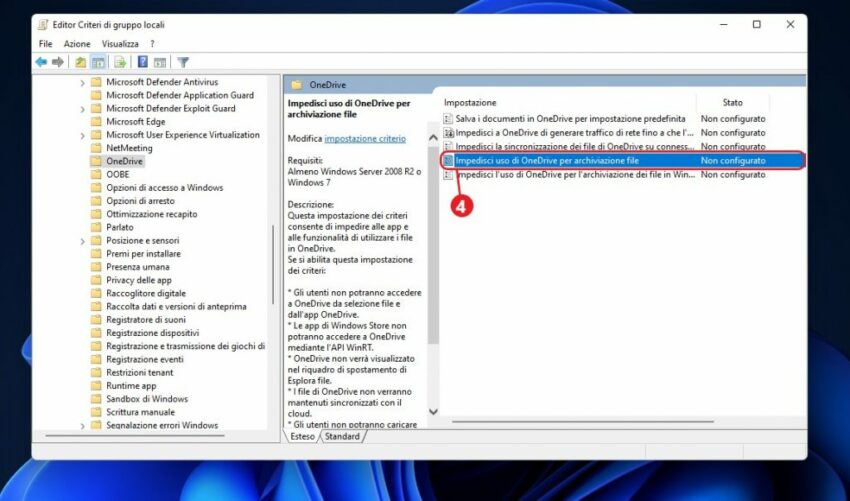The image size is (850, 501).
Task: Click policy icon for Impedisci la sincronizzazione dei file
Action: tap(448, 146)
